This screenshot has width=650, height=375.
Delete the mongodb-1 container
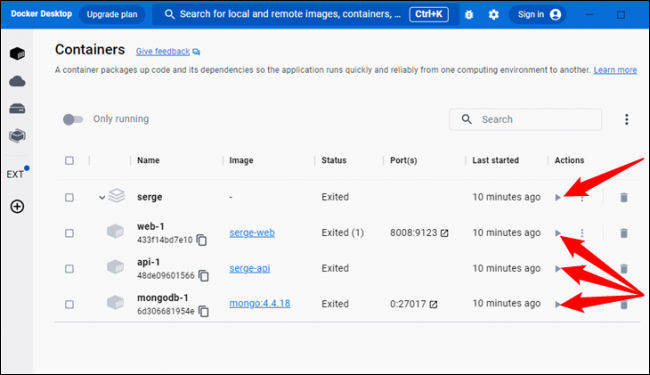point(623,305)
